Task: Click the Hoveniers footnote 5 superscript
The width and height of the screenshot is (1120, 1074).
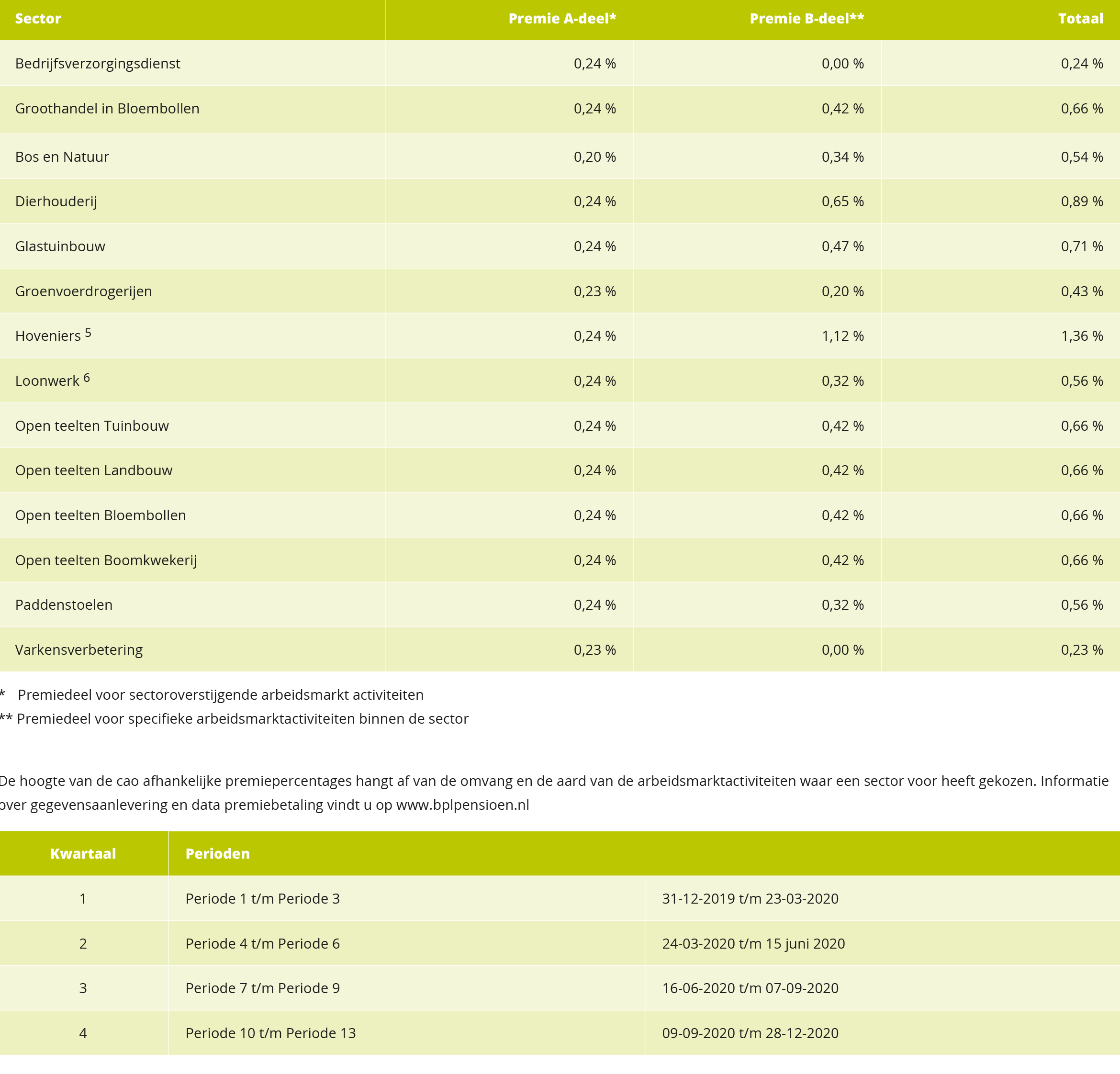Action: [x=88, y=333]
